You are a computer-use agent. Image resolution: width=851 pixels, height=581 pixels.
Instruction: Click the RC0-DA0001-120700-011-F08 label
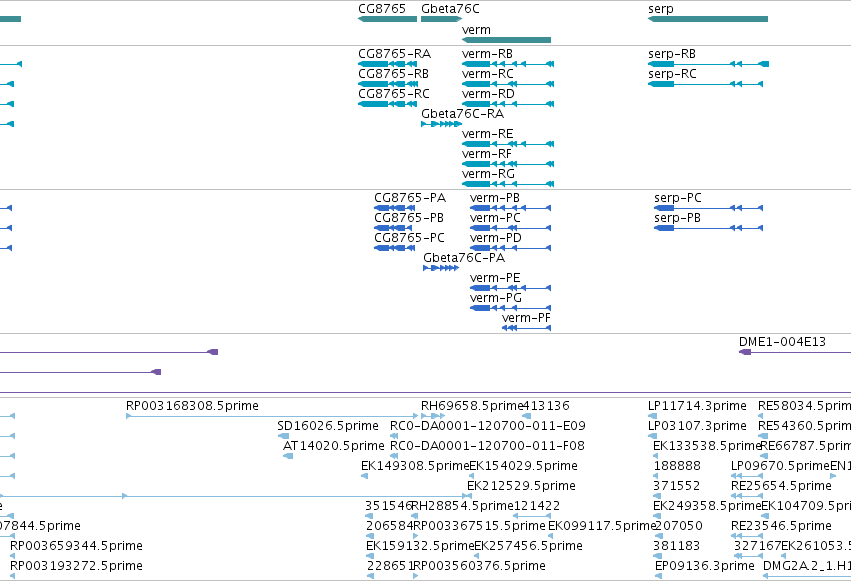pyautogui.click(x=487, y=446)
